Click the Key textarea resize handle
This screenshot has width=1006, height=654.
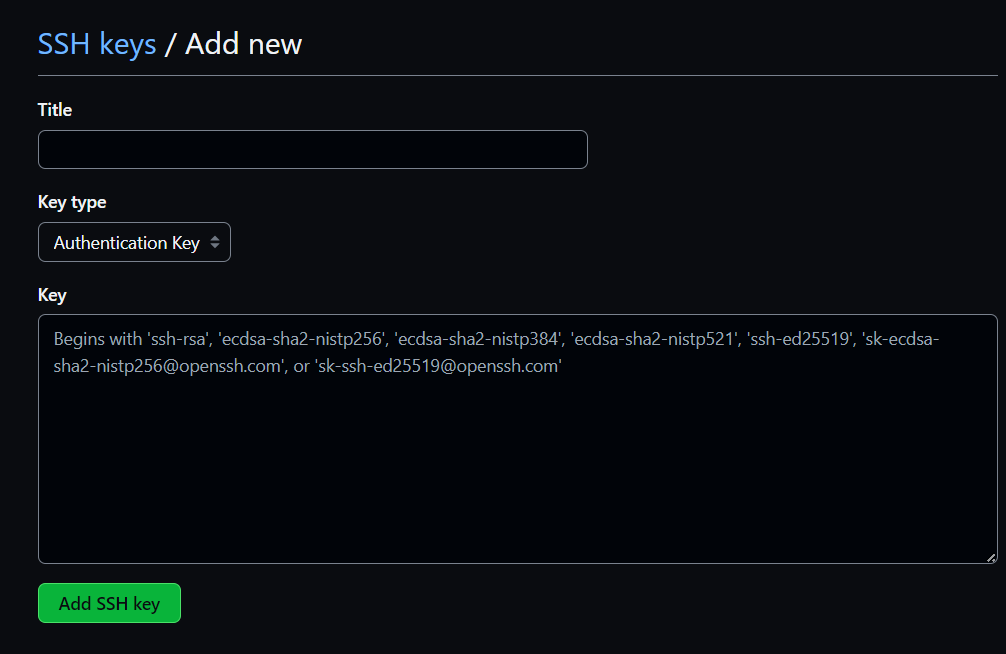coord(990,556)
